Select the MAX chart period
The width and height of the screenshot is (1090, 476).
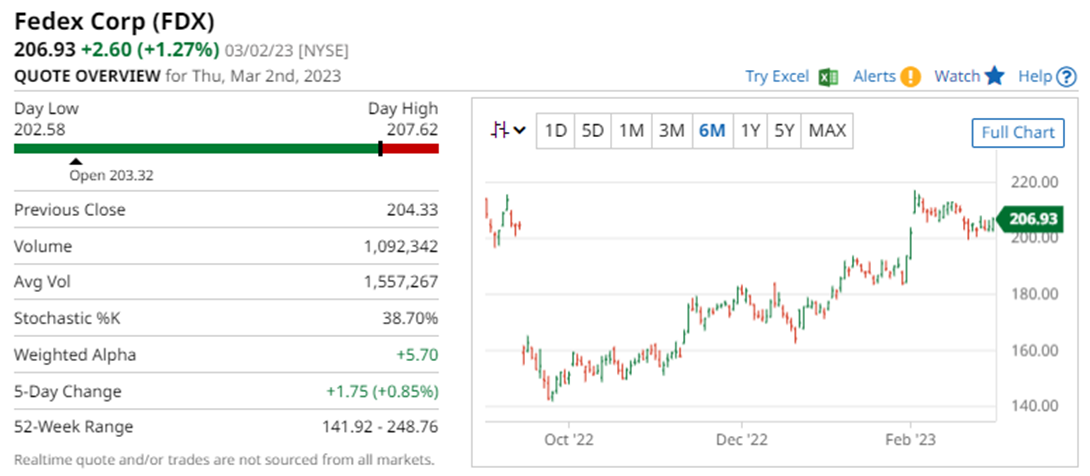(827, 131)
